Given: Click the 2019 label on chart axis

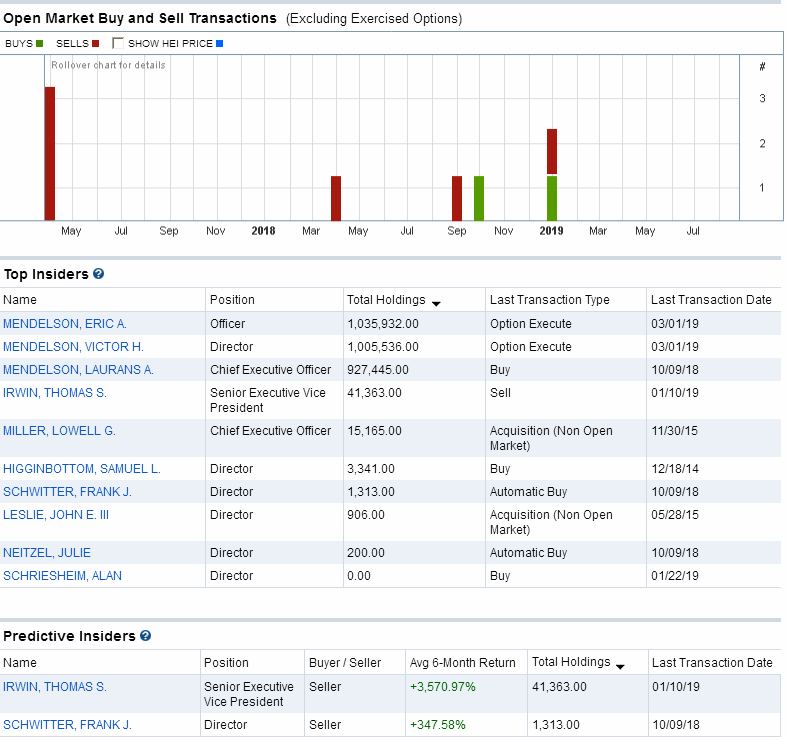Looking at the screenshot, I should 551,231.
